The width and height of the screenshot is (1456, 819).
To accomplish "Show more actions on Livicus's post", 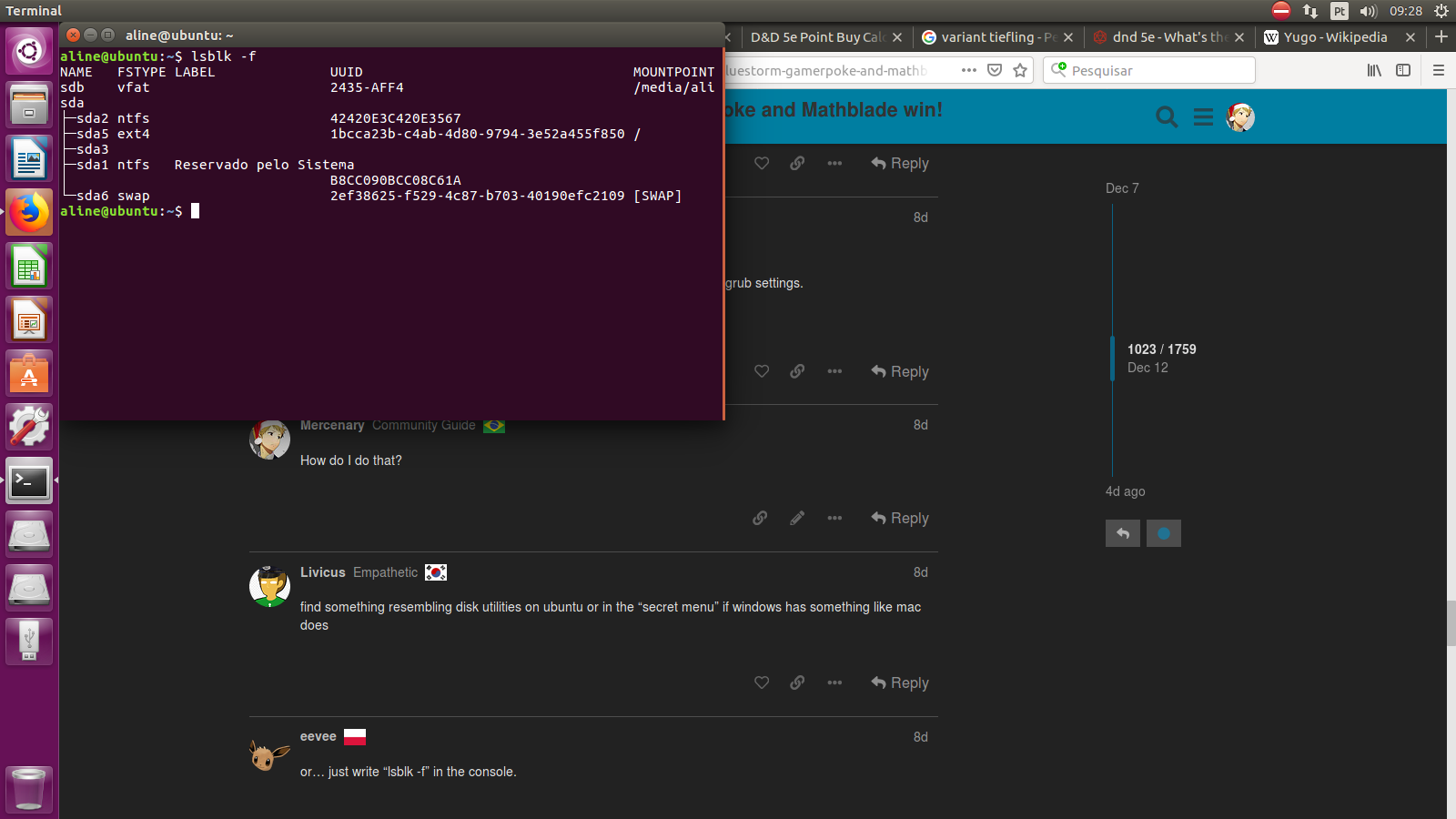I will click(x=834, y=682).
